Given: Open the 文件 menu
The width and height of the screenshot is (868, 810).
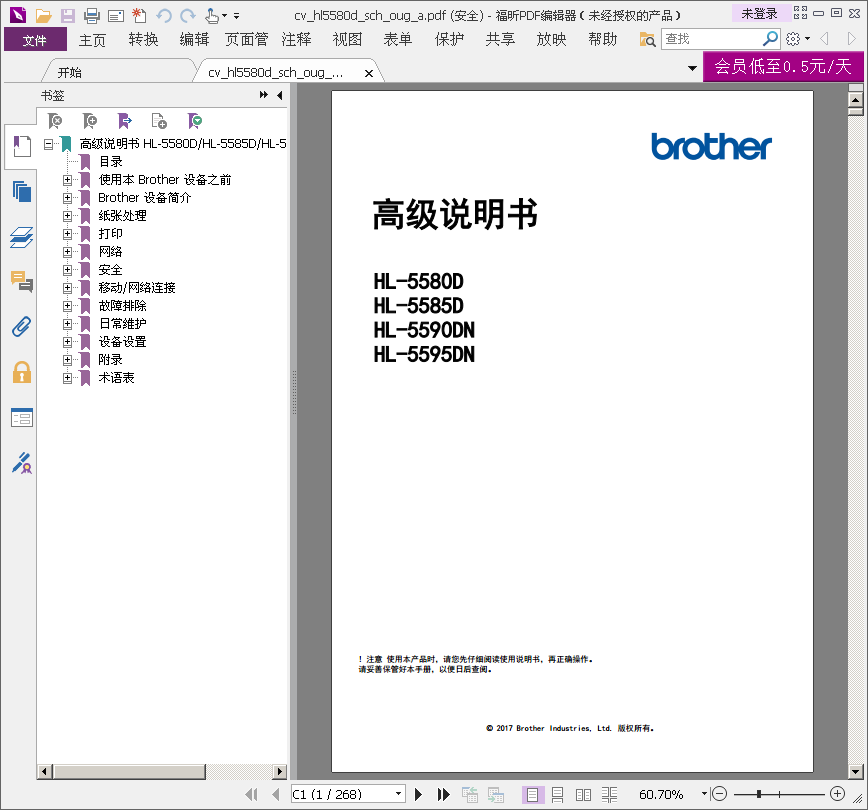Looking at the screenshot, I should pos(35,40).
